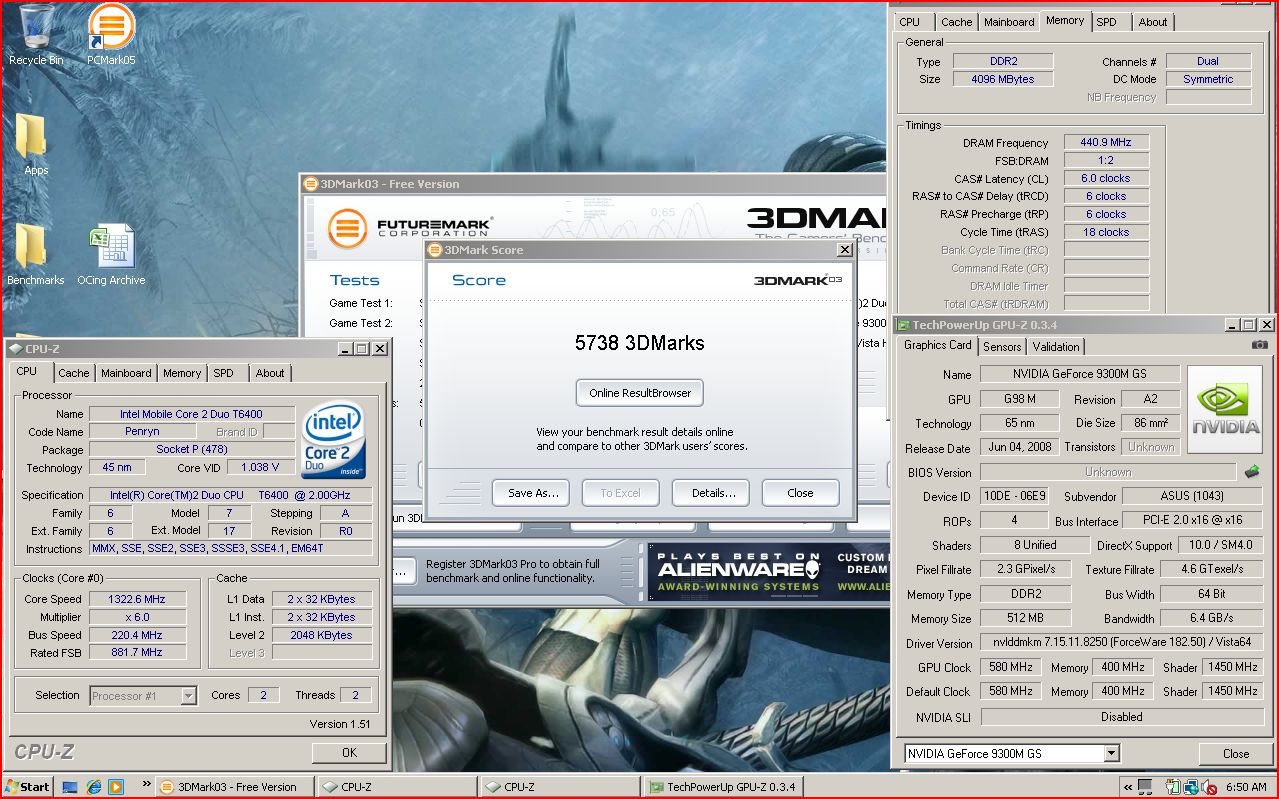Click the 3DMark03 window title bar icon

click(311, 184)
